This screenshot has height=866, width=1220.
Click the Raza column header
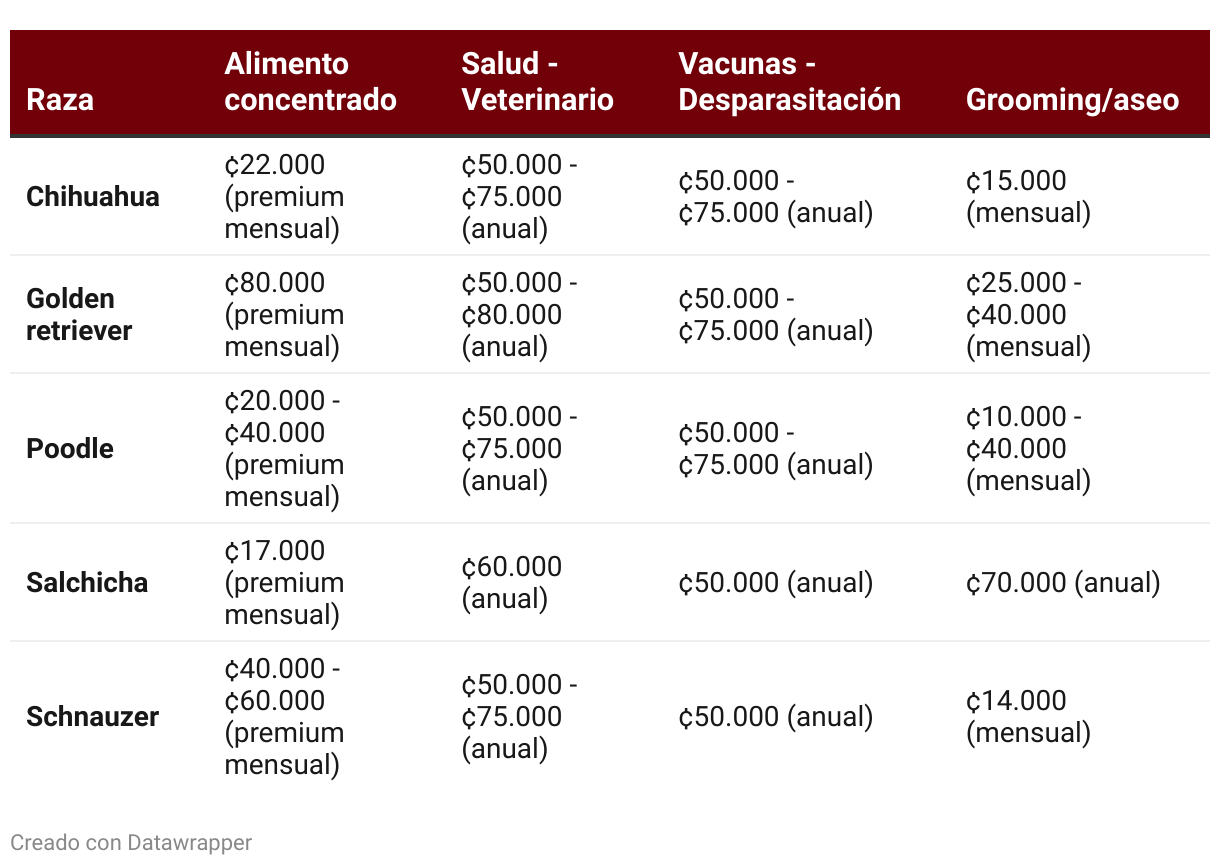60,100
